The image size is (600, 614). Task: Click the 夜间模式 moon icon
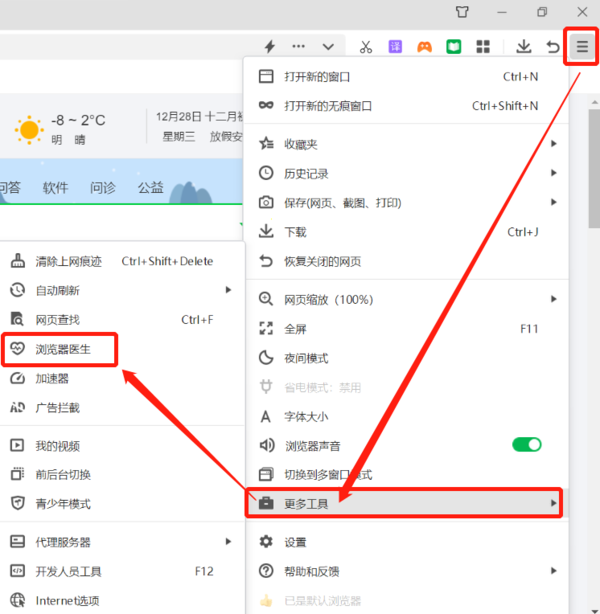[266, 358]
